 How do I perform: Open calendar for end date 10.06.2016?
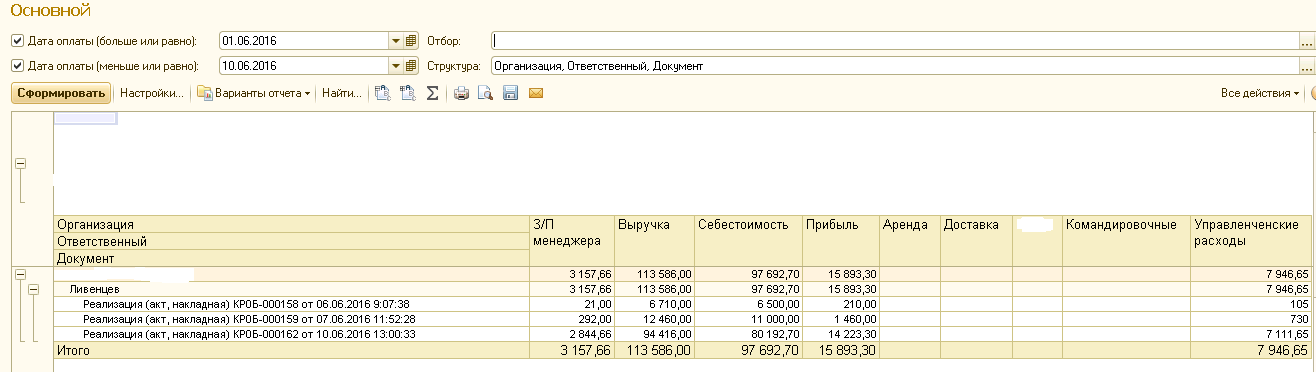click(x=410, y=66)
